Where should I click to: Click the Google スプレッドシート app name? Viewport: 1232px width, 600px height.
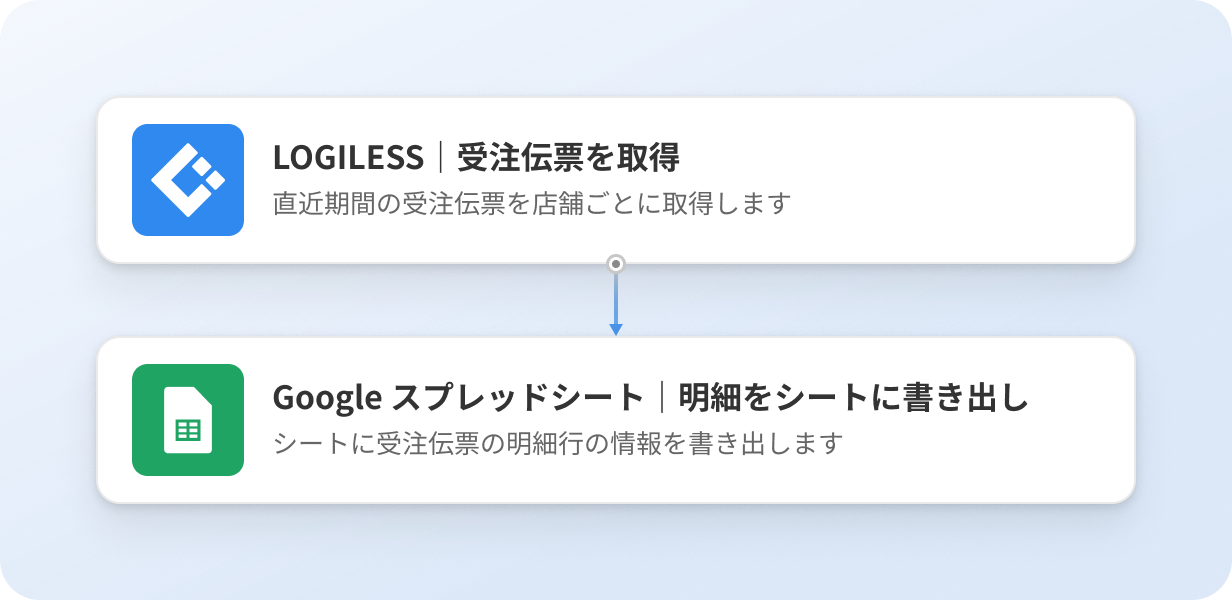pyautogui.click(x=458, y=398)
